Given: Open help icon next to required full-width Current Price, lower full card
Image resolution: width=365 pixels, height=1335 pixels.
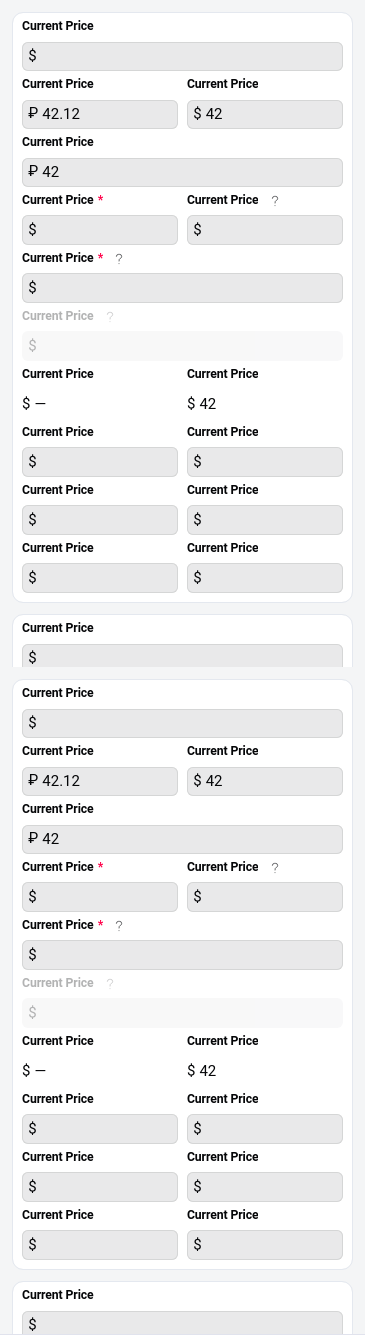Looking at the screenshot, I should pos(119,925).
